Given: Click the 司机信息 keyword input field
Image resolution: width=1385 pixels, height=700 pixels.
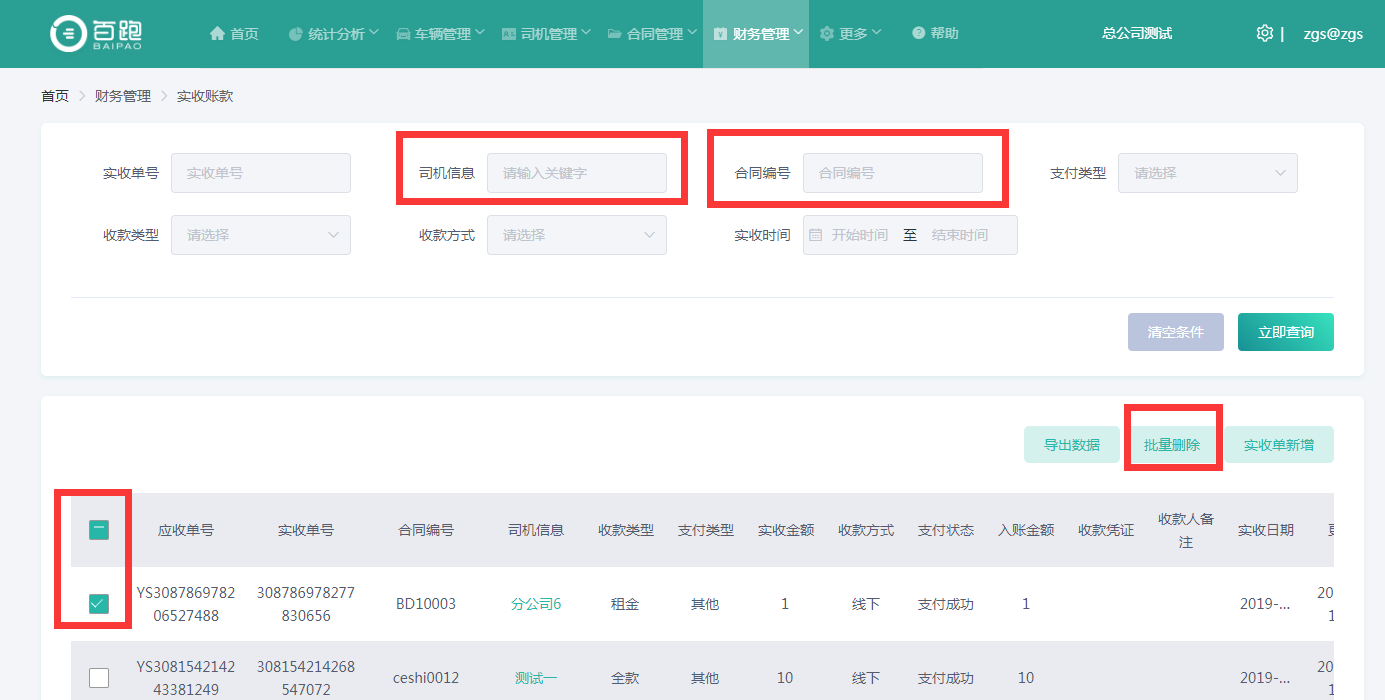Looking at the screenshot, I should (x=576, y=173).
